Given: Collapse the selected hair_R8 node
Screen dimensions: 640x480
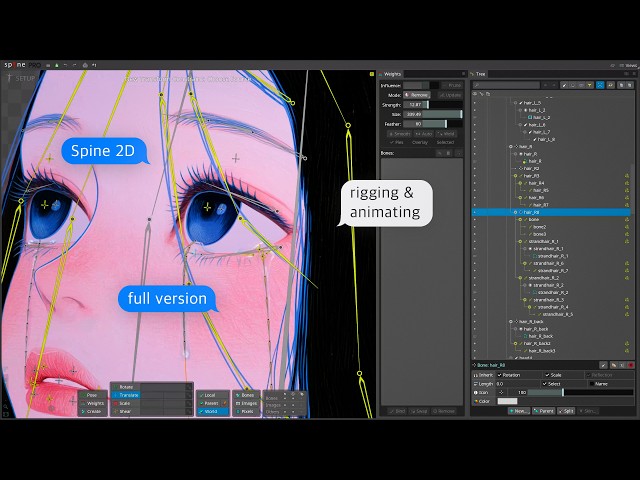Looking at the screenshot, I should 516,212.
